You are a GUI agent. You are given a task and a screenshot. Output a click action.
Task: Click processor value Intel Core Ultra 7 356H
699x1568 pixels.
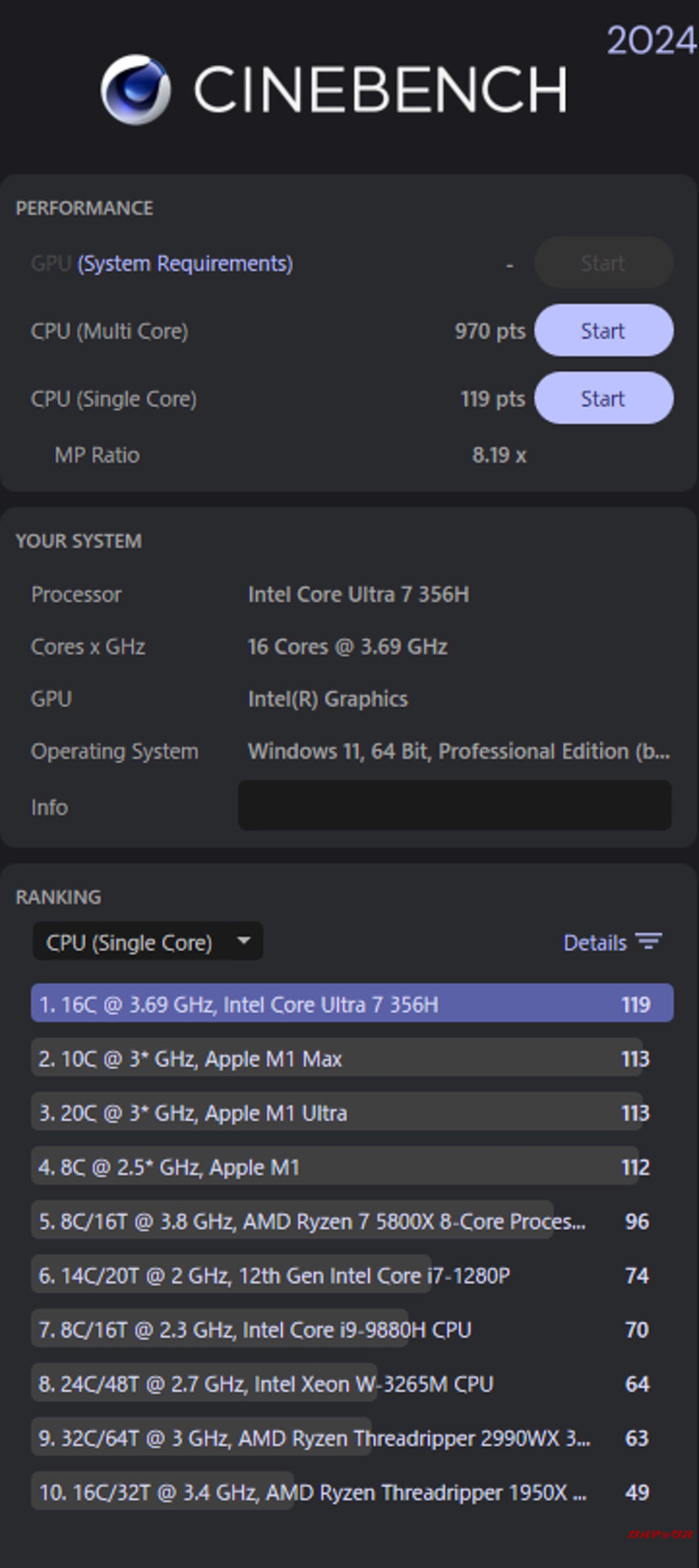coord(358,594)
